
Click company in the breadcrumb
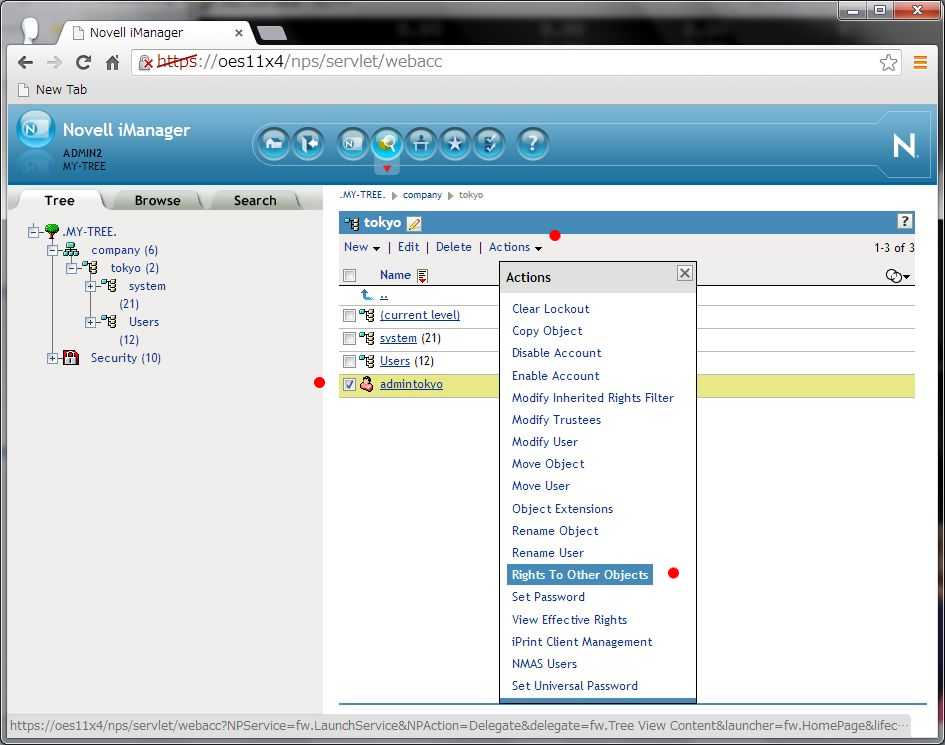coord(422,195)
